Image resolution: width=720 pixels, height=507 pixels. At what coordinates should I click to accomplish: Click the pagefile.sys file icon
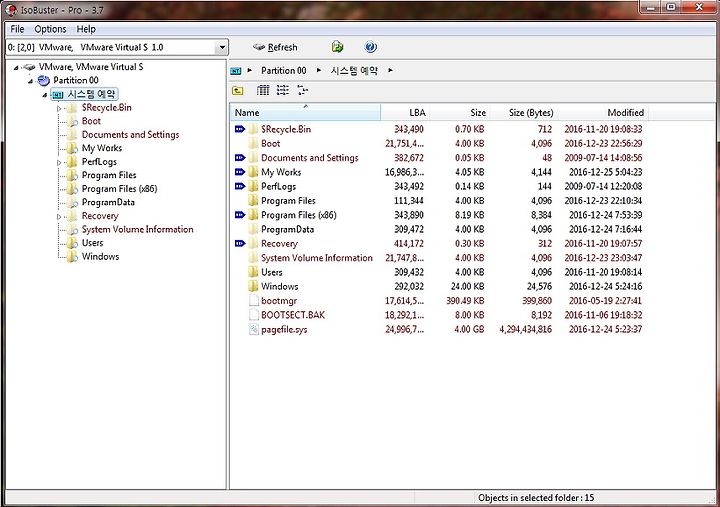253,329
